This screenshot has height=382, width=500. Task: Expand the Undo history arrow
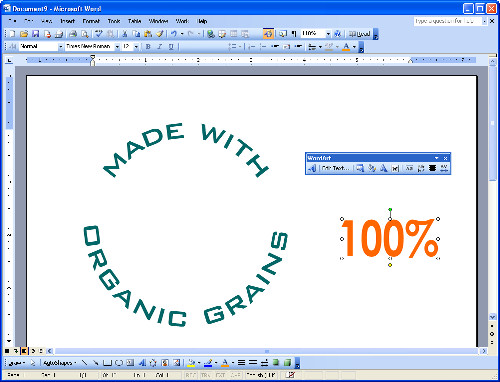click(x=182, y=34)
